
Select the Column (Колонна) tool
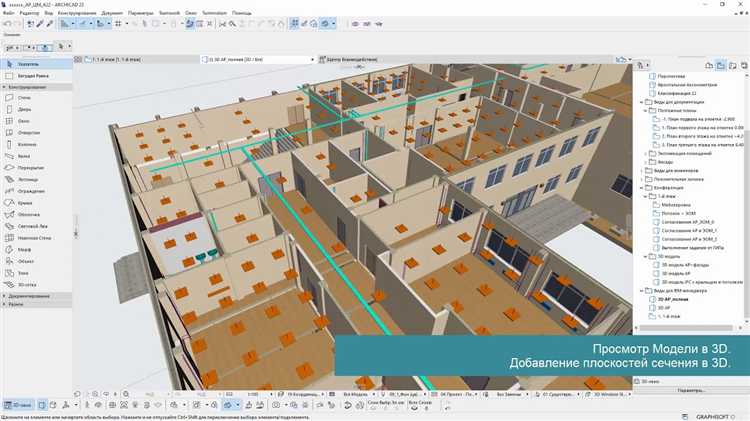36,144
